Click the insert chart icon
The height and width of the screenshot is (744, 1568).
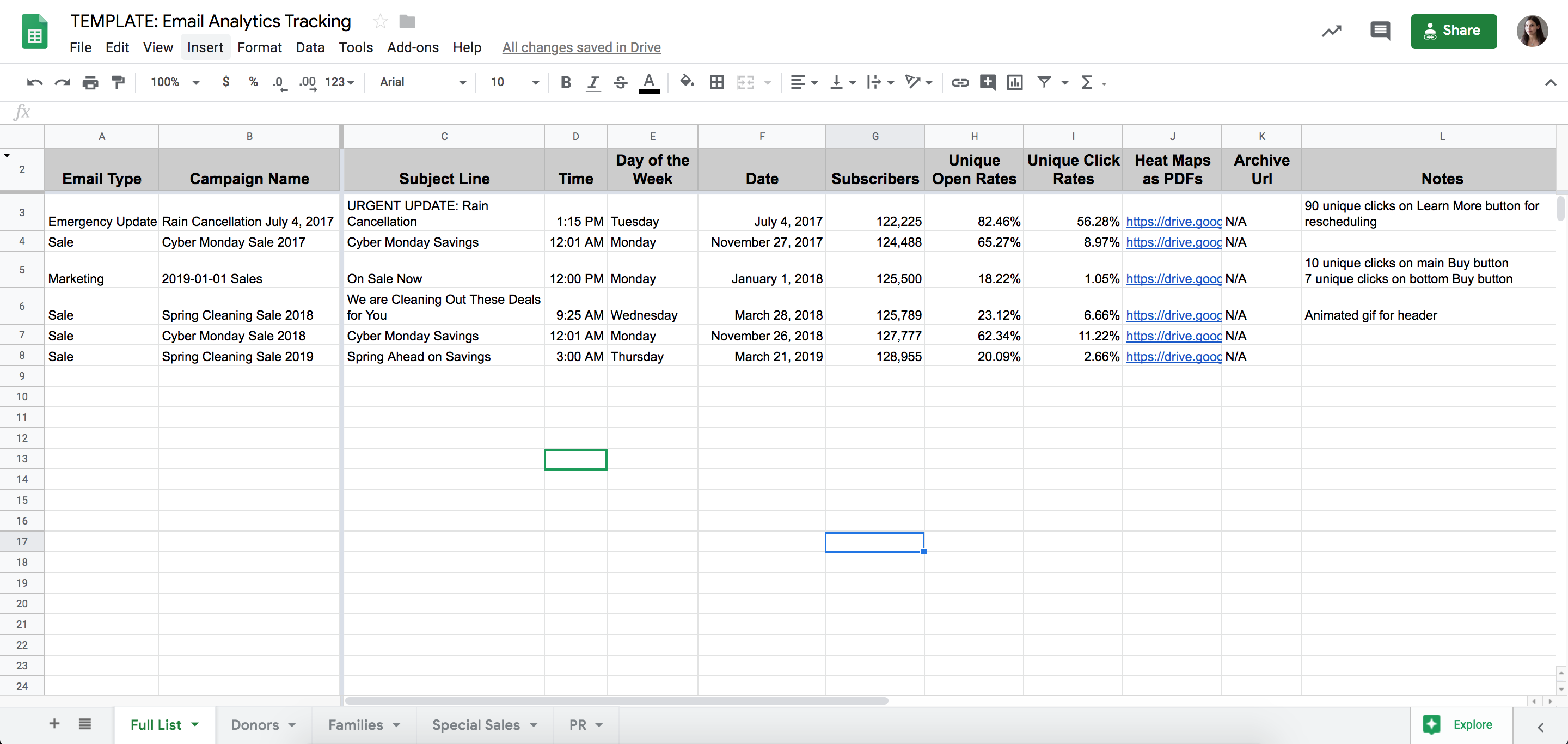(1015, 82)
